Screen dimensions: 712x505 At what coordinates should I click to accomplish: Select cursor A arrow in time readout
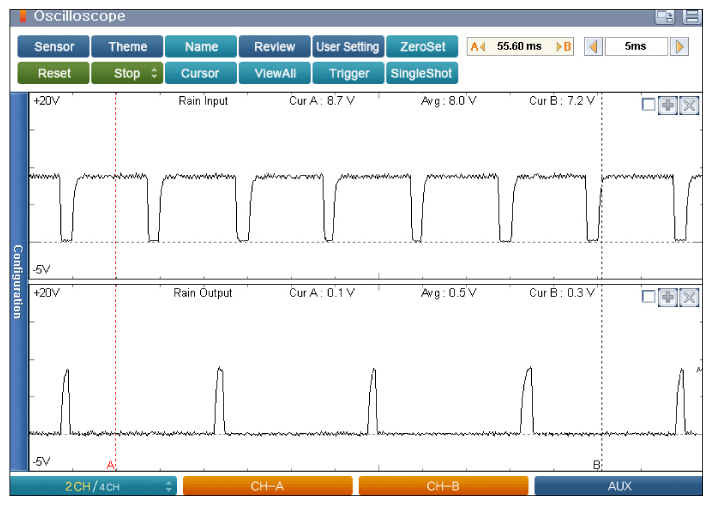[478, 47]
